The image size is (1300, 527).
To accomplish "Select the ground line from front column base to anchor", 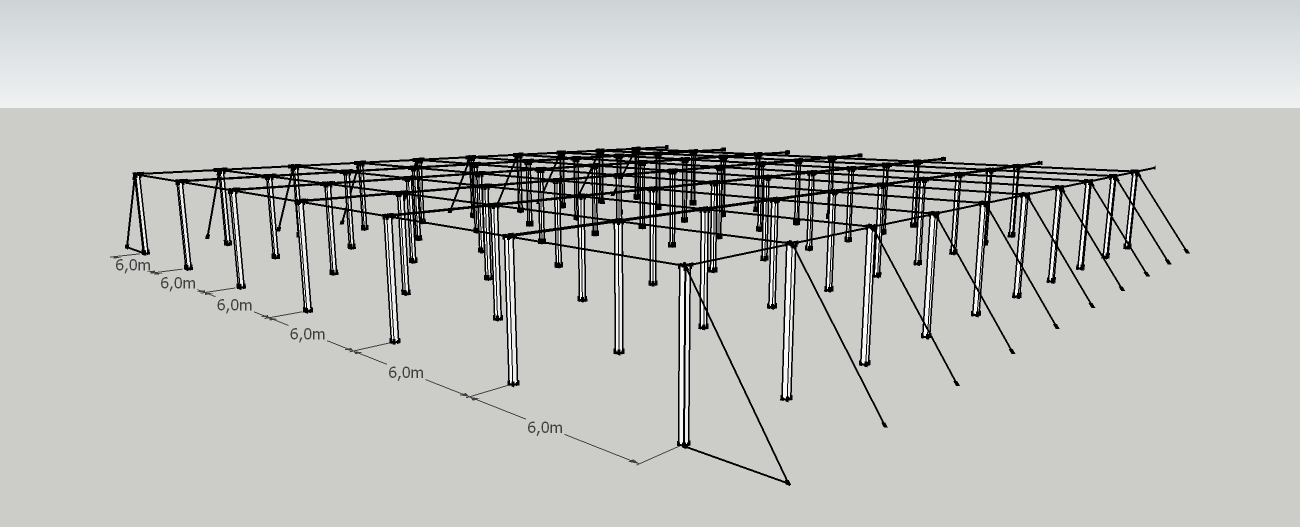I will (737, 464).
